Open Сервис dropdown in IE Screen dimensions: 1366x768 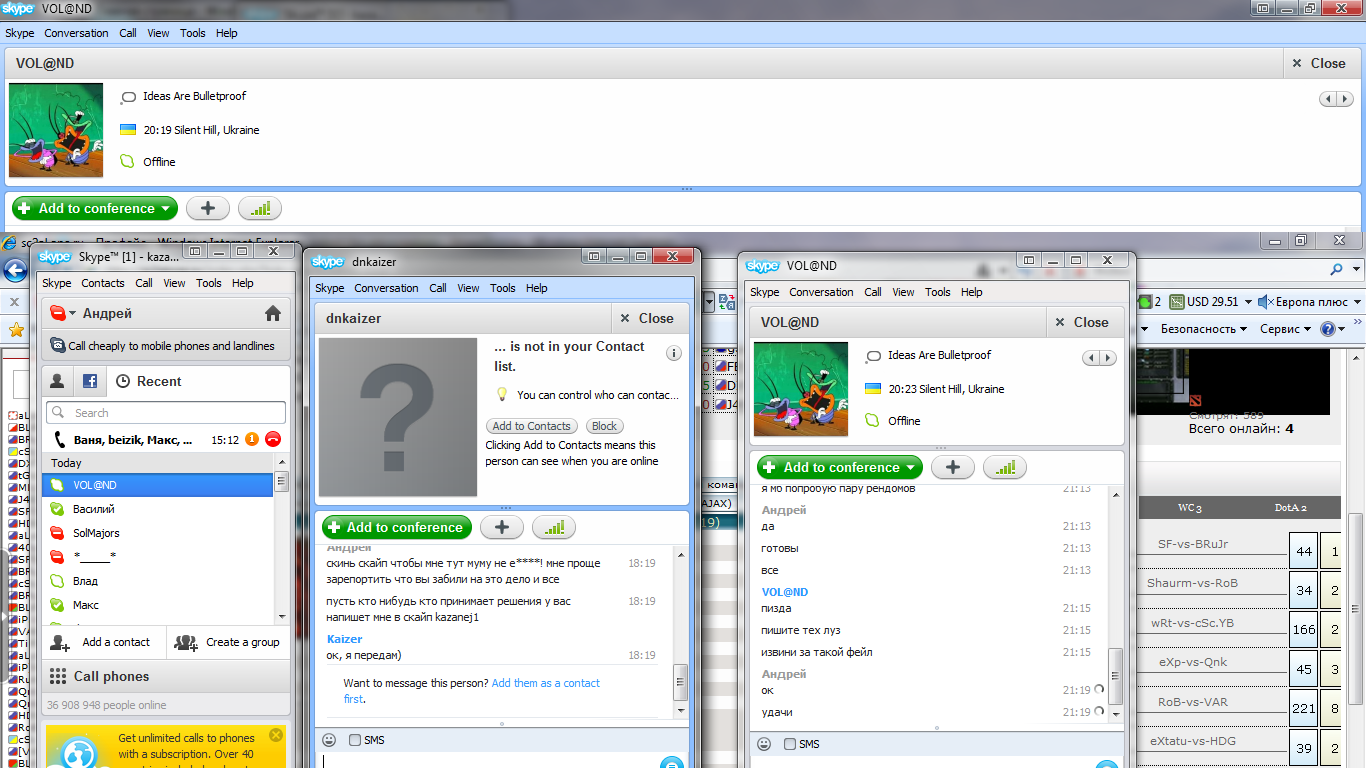click(1286, 329)
